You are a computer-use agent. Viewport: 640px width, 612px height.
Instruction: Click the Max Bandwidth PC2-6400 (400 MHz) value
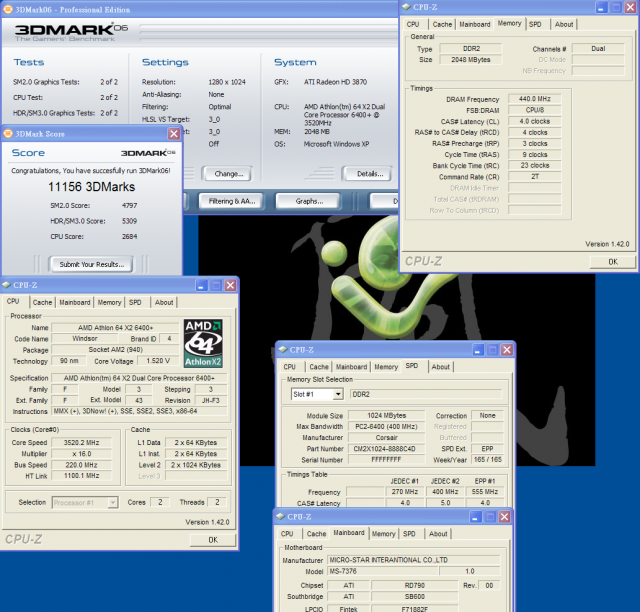[x=386, y=427]
